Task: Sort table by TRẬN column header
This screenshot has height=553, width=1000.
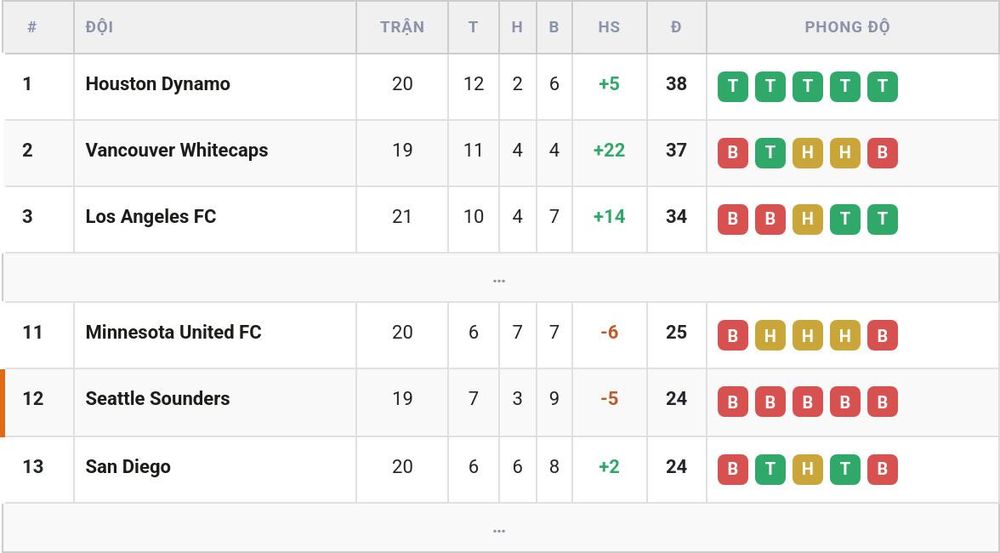Action: pyautogui.click(x=402, y=27)
